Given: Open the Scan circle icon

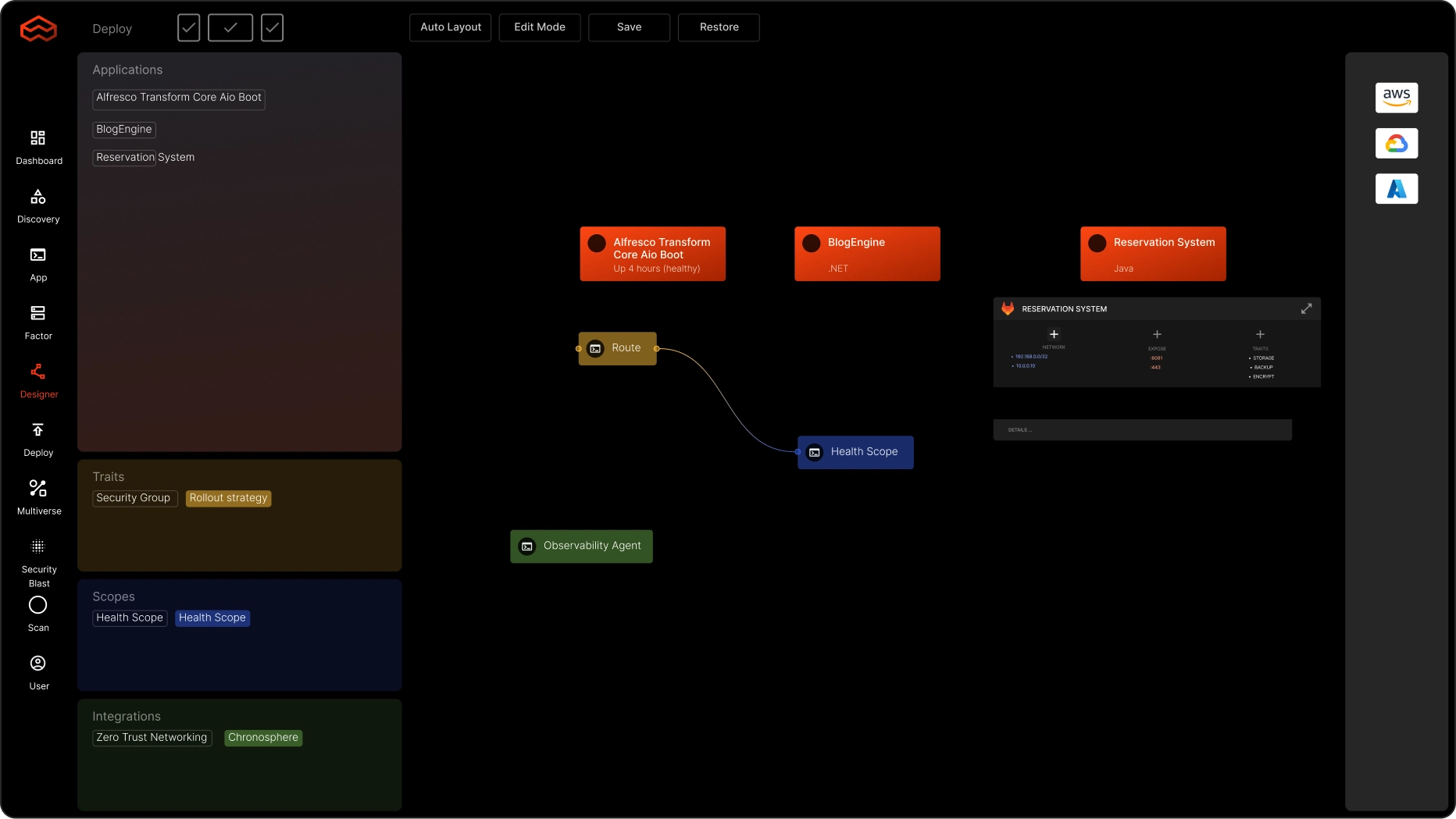Looking at the screenshot, I should point(37,605).
